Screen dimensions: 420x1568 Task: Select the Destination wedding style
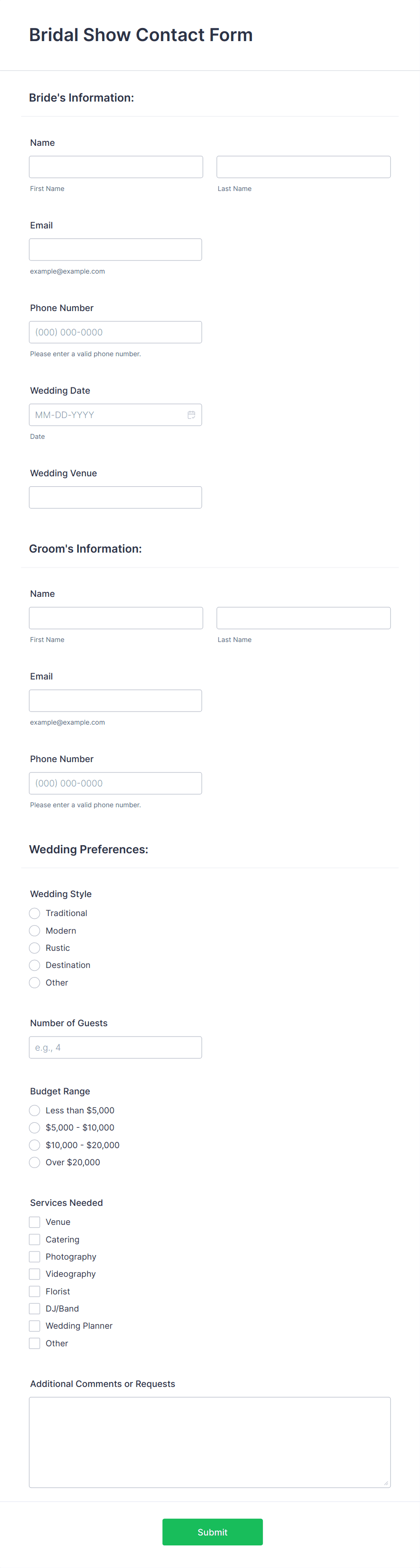[35, 965]
